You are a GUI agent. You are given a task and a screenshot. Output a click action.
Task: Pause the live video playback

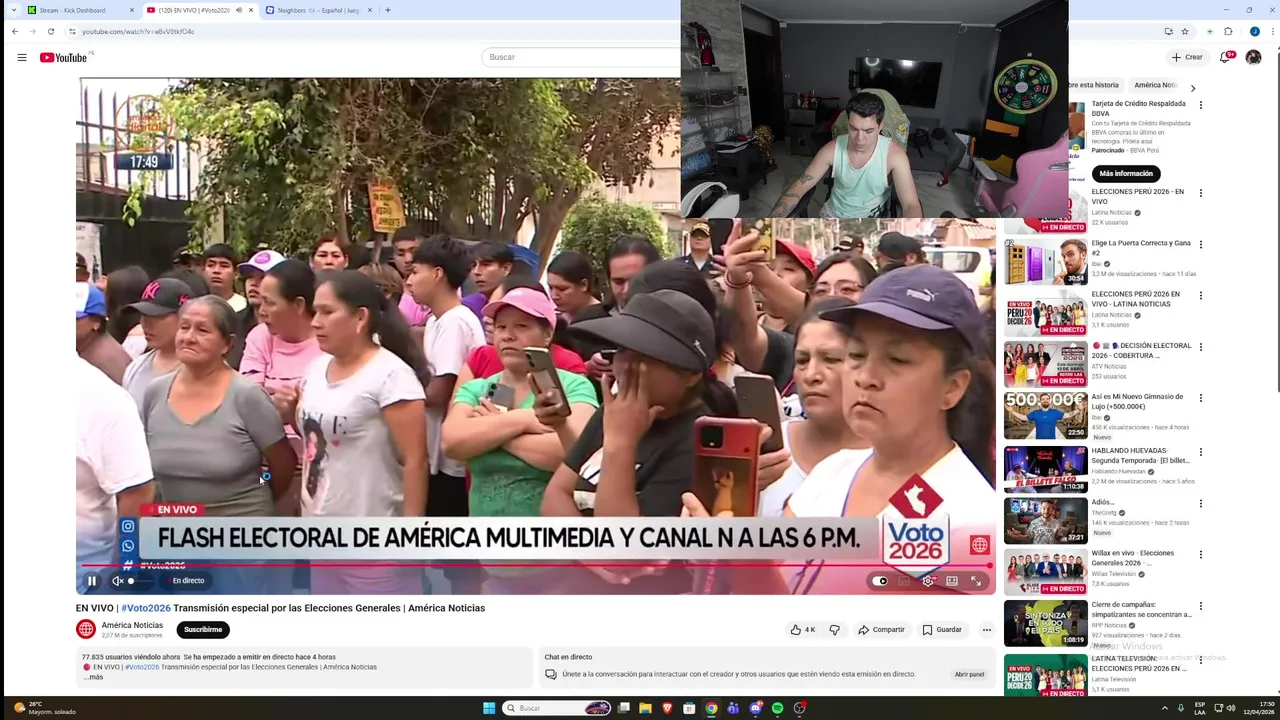[x=91, y=581]
